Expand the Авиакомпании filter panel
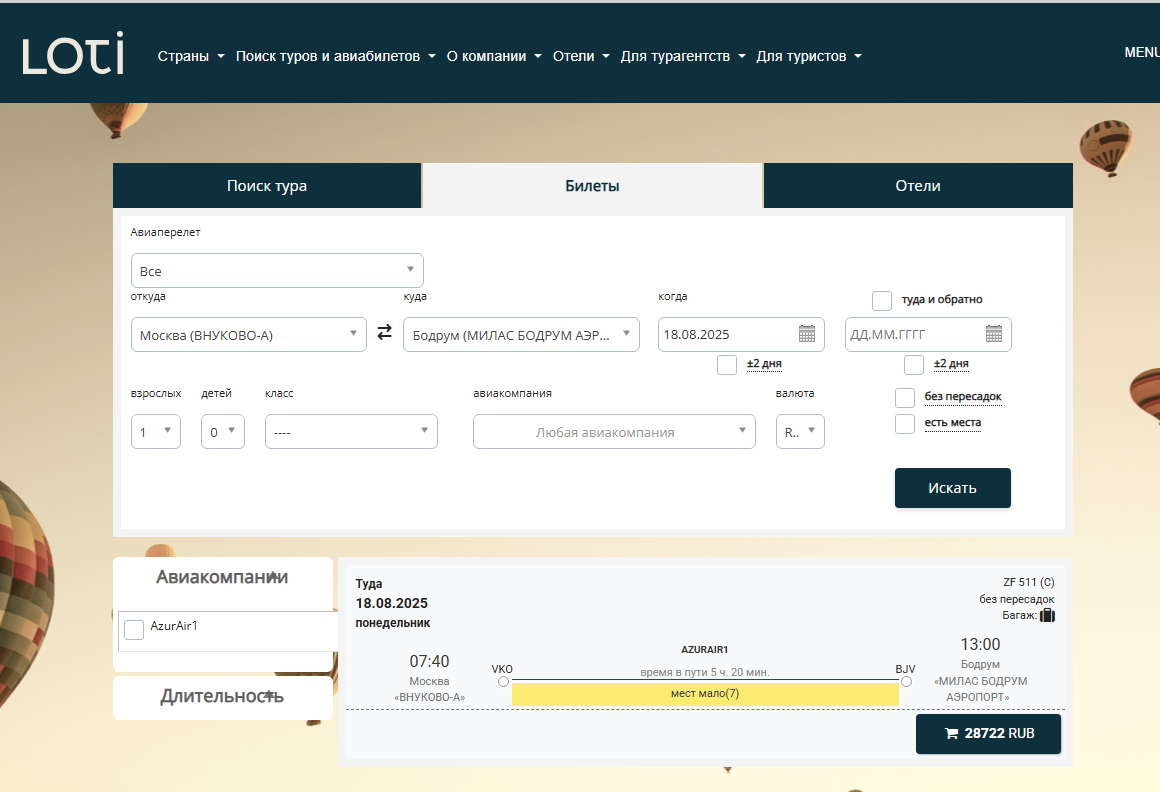1160x792 pixels. pos(223,577)
